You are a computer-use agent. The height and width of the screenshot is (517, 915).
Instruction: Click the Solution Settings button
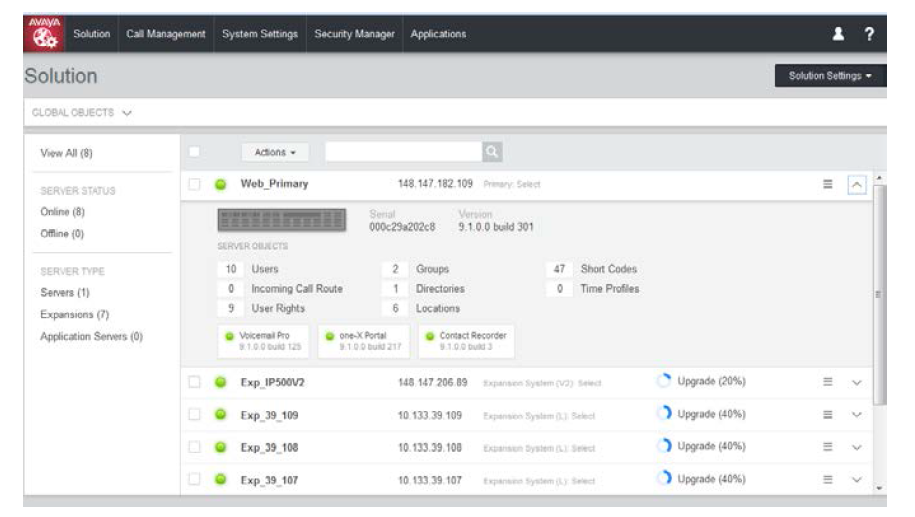coord(830,76)
